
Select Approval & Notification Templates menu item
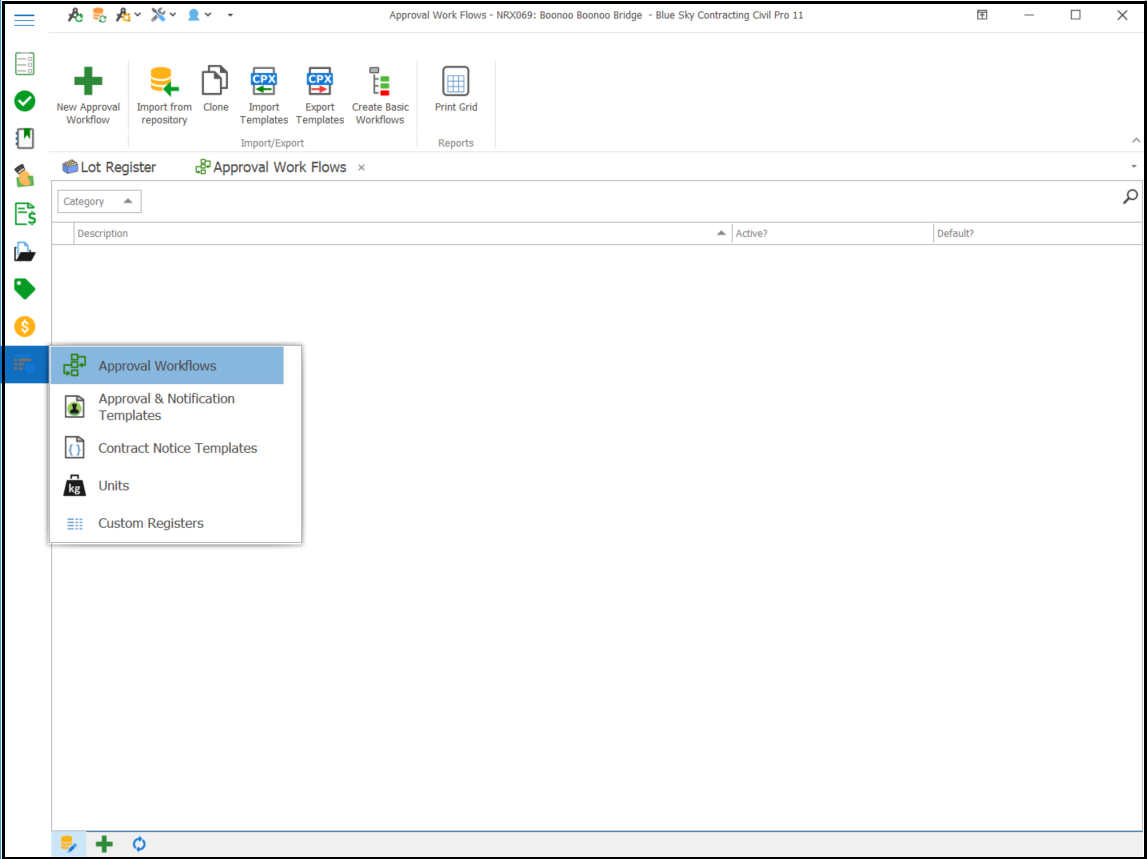coord(166,407)
